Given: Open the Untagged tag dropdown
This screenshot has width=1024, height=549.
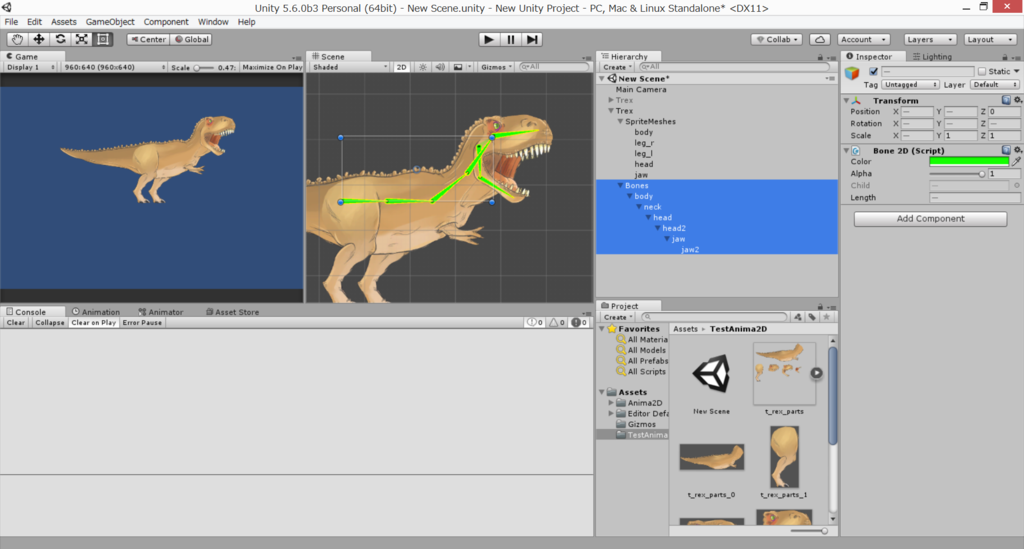Looking at the screenshot, I should click(x=910, y=85).
